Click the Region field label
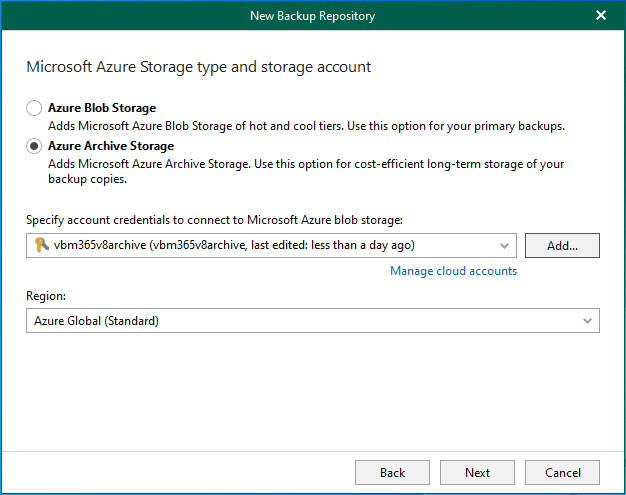This screenshot has width=626, height=495. [x=46, y=297]
